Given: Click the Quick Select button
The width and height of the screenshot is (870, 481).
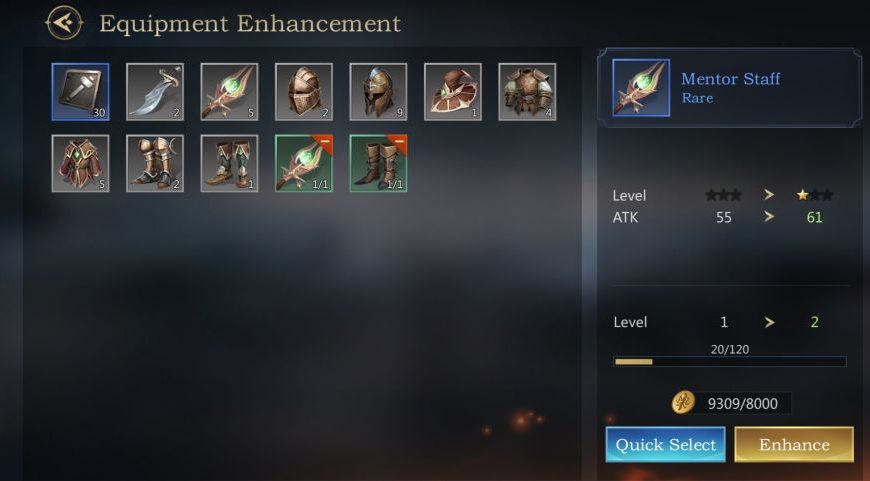Looking at the screenshot, I should (665, 444).
